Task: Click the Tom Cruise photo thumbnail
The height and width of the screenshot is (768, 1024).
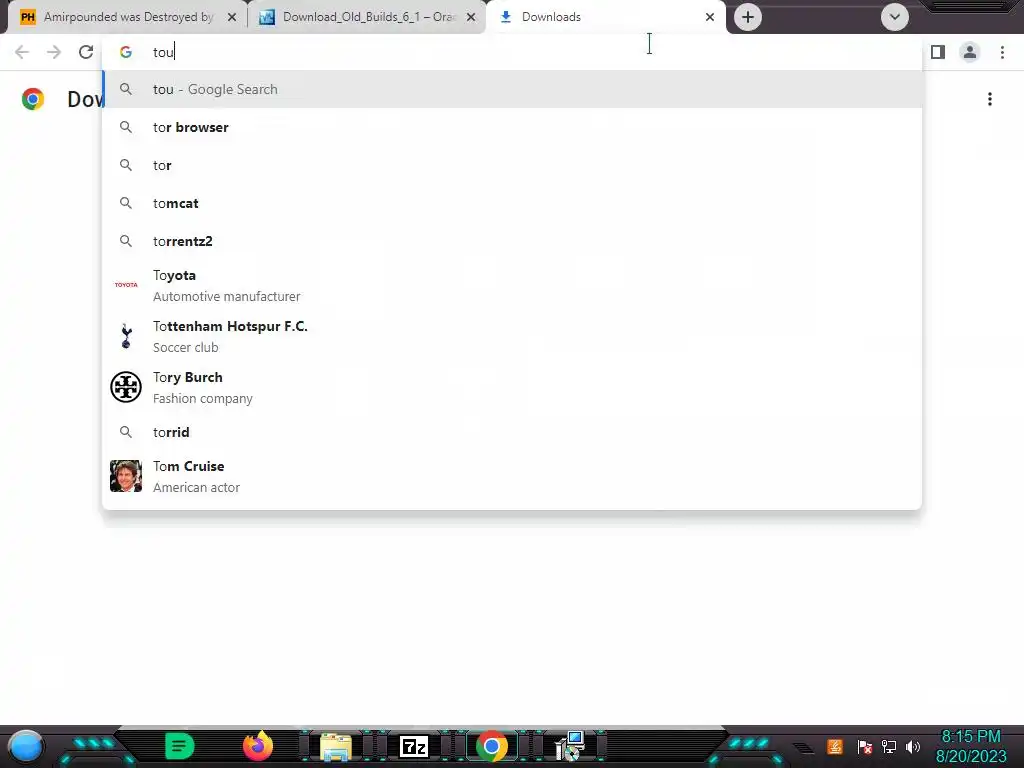Action: point(126,476)
